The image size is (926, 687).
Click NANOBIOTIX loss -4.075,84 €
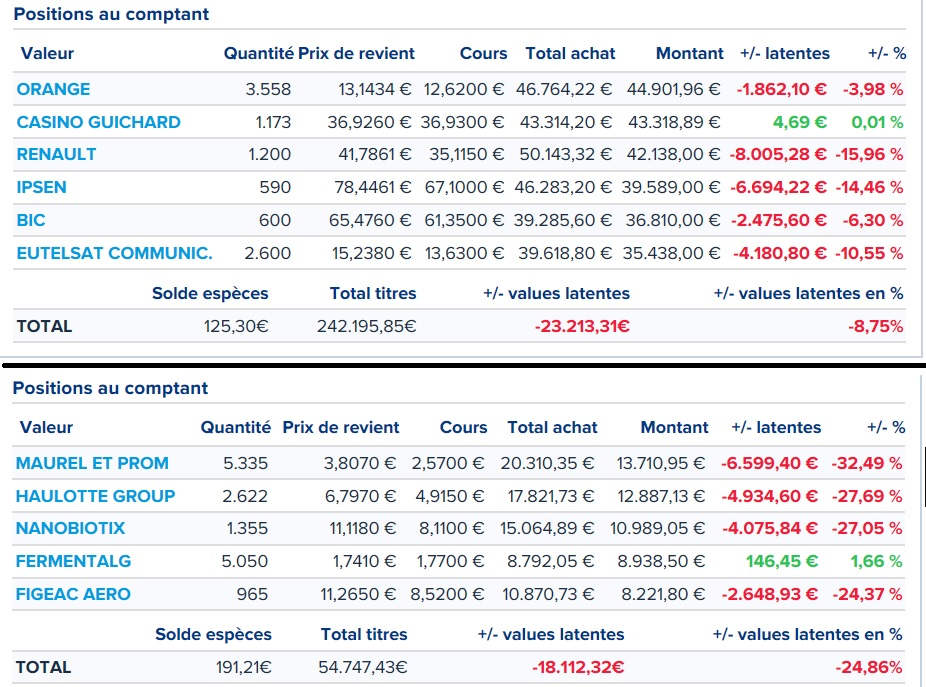pos(771,528)
